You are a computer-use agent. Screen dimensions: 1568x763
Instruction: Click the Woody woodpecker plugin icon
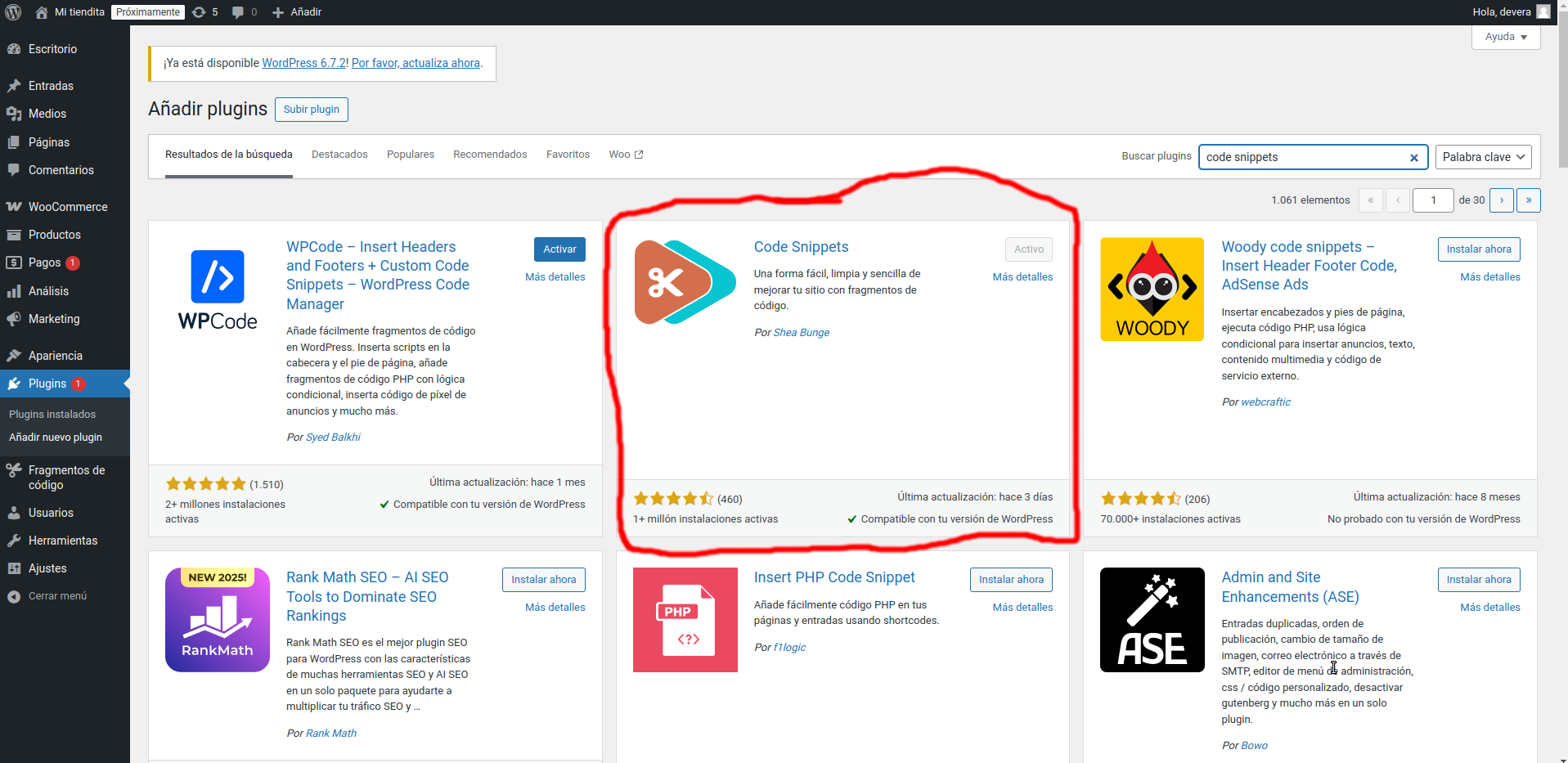click(x=1152, y=289)
